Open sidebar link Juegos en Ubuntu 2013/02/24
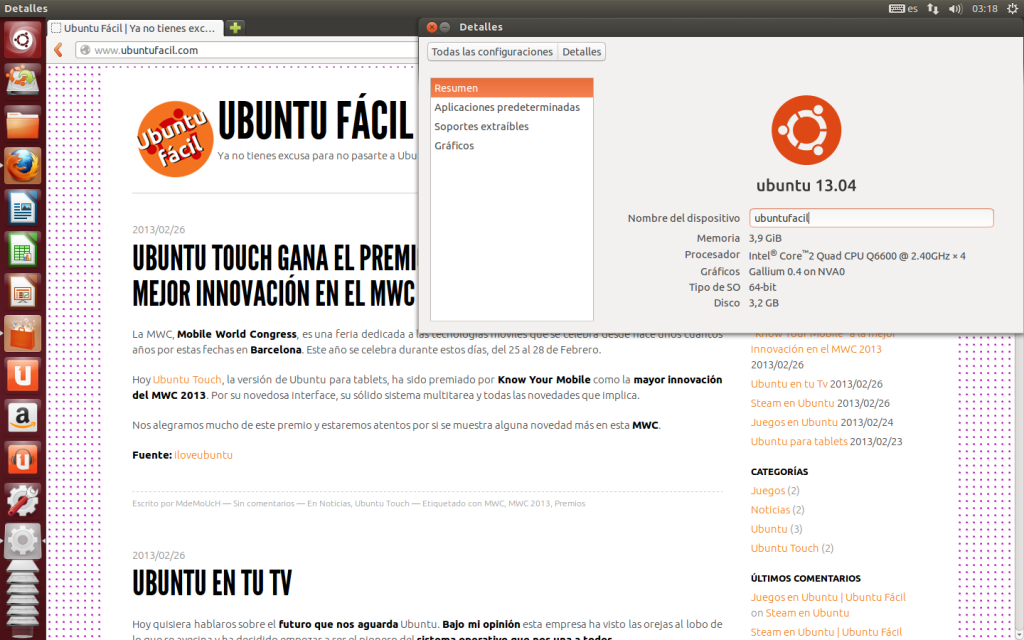This screenshot has height=640, width=1024. point(794,422)
